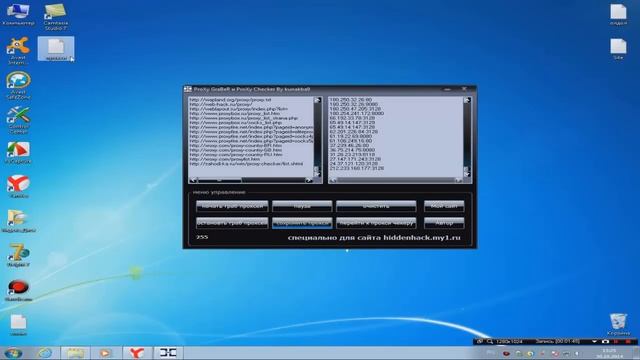
Task: Open Yandex browser from the taskbar
Action: click(137, 353)
